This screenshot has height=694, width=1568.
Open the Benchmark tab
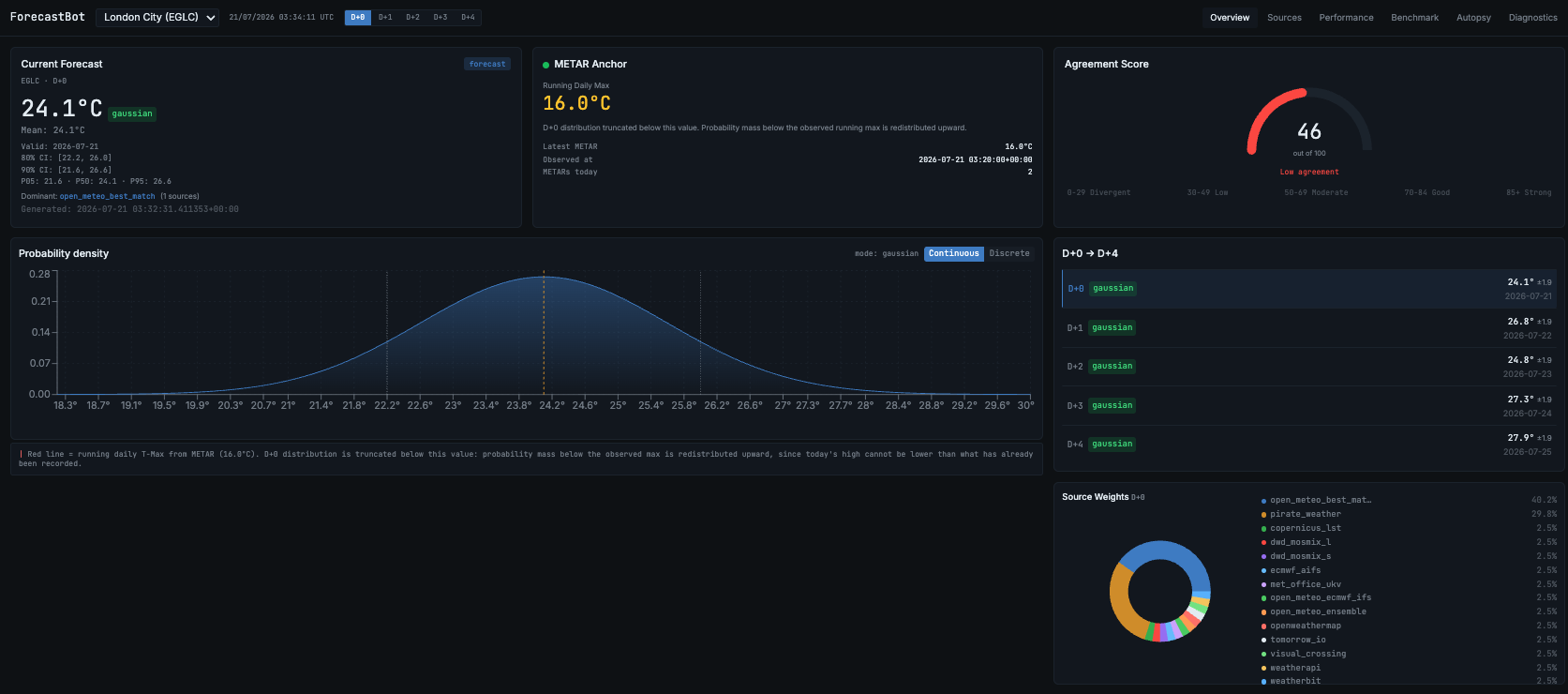1414,18
